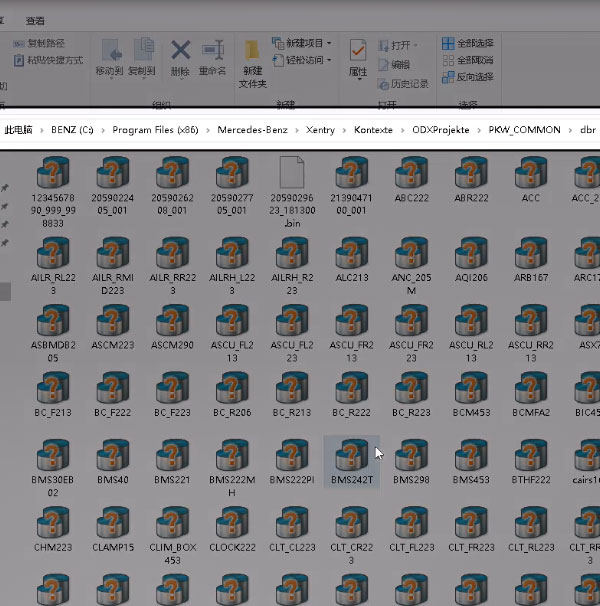This screenshot has height=606, width=600.
Task: Open the 打开 dropdown
Action: point(398,46)
